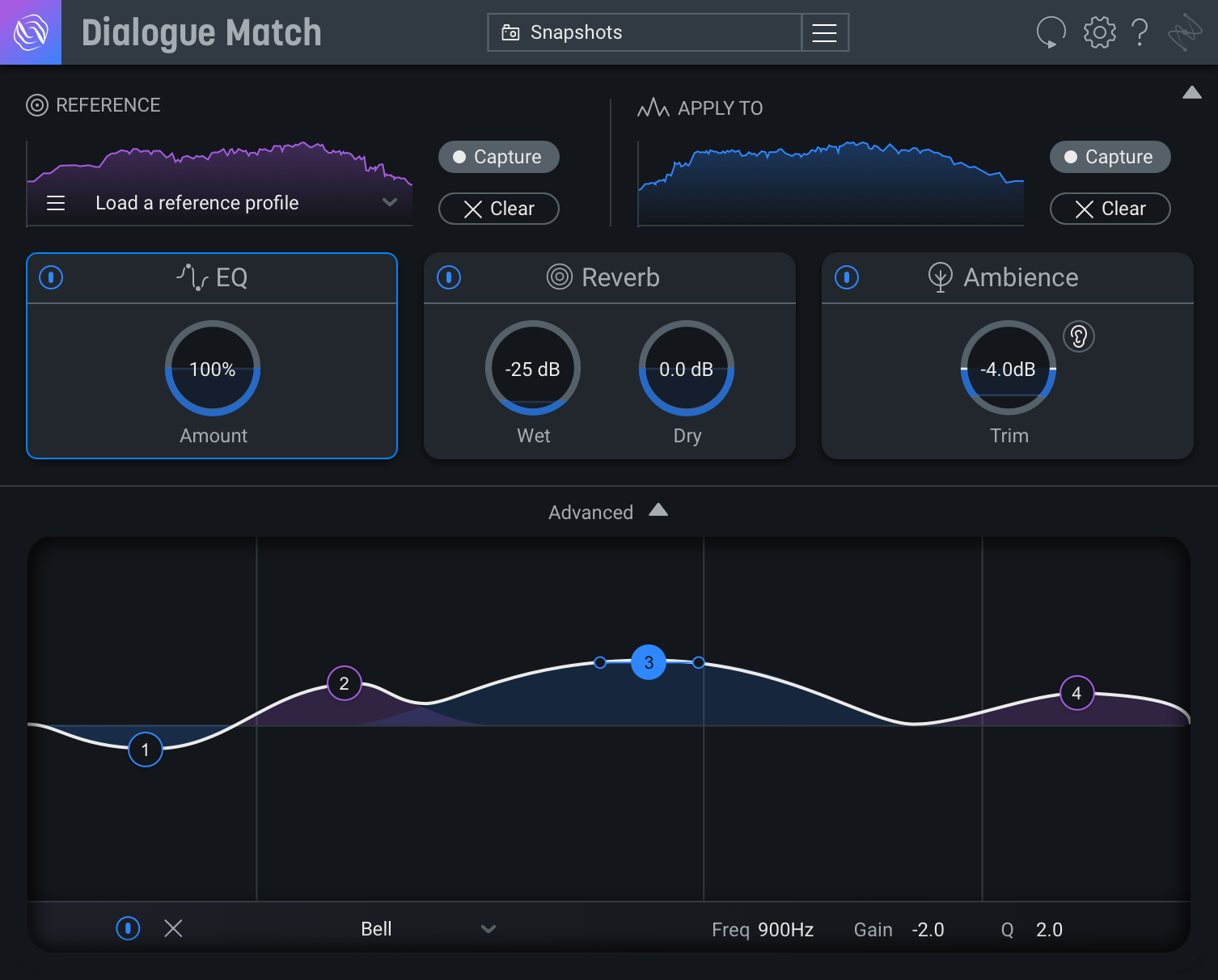
Task: Click the bypass icon in the top-right corner
Action: click(1185, 32)
